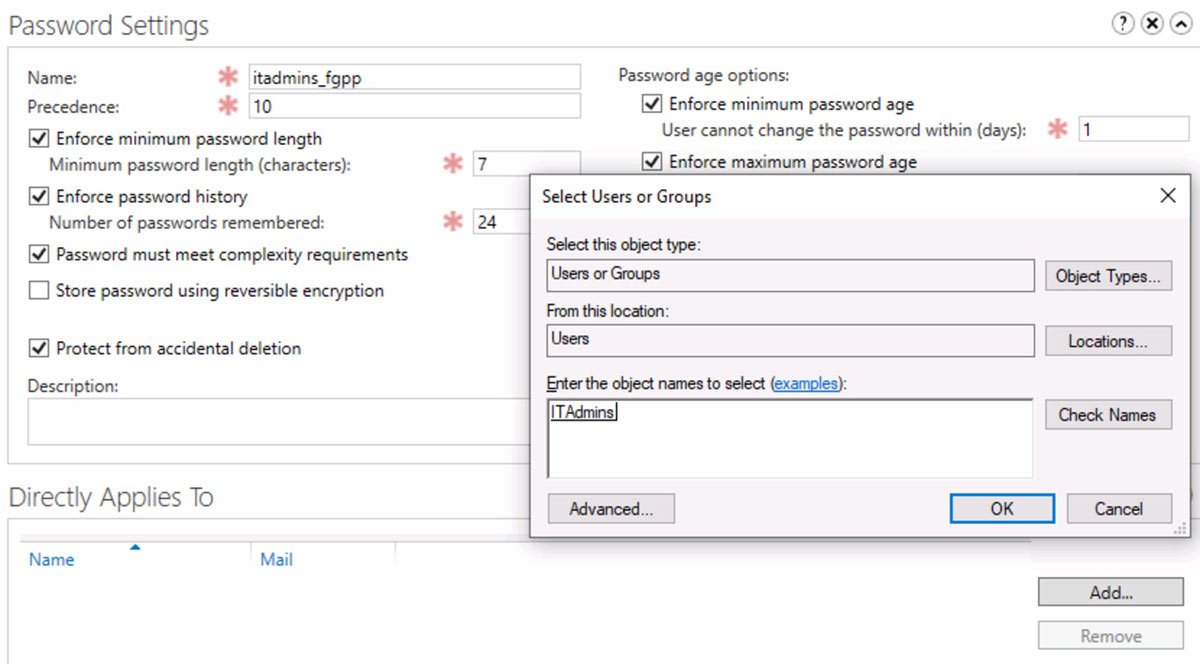Image resolution: width=1200 pixels, height=664 pixels.
Task: Confirm selection with OK button
Action: point(1001,509)
